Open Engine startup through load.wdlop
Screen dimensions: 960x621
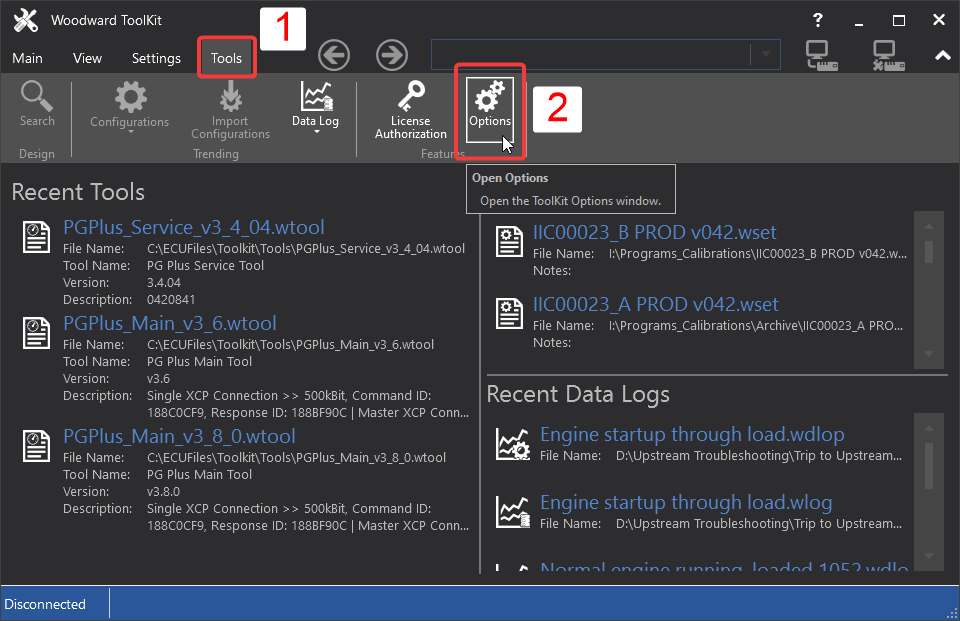pos(693,434)
